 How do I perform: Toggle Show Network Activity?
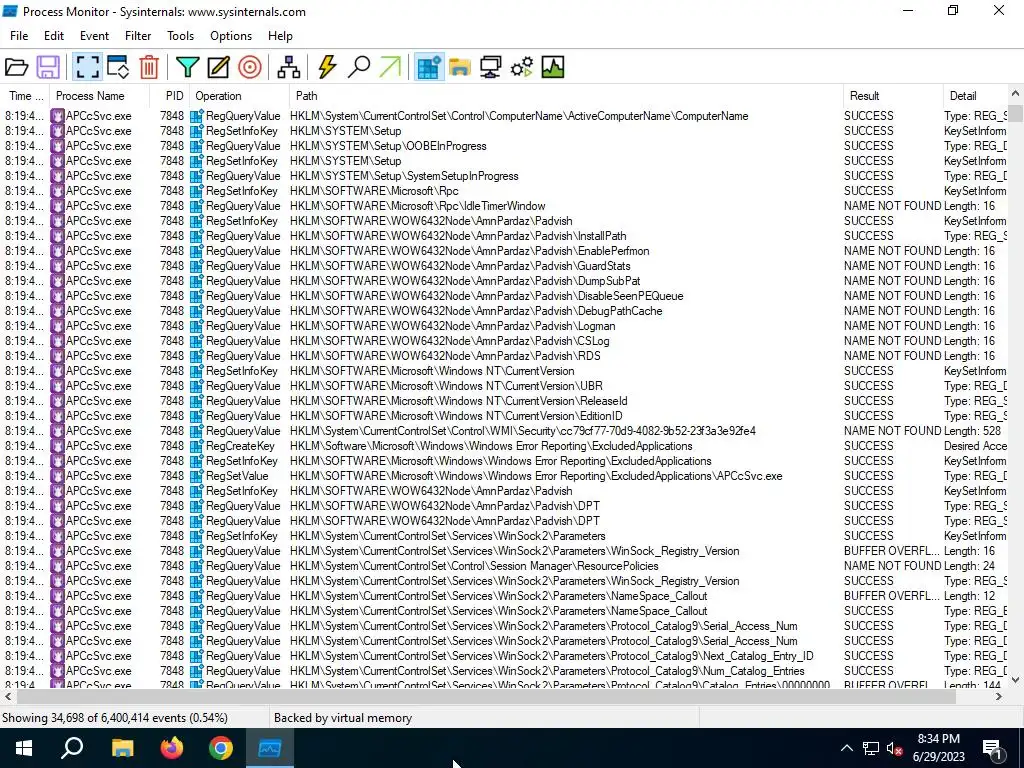[x=490, y=67]
